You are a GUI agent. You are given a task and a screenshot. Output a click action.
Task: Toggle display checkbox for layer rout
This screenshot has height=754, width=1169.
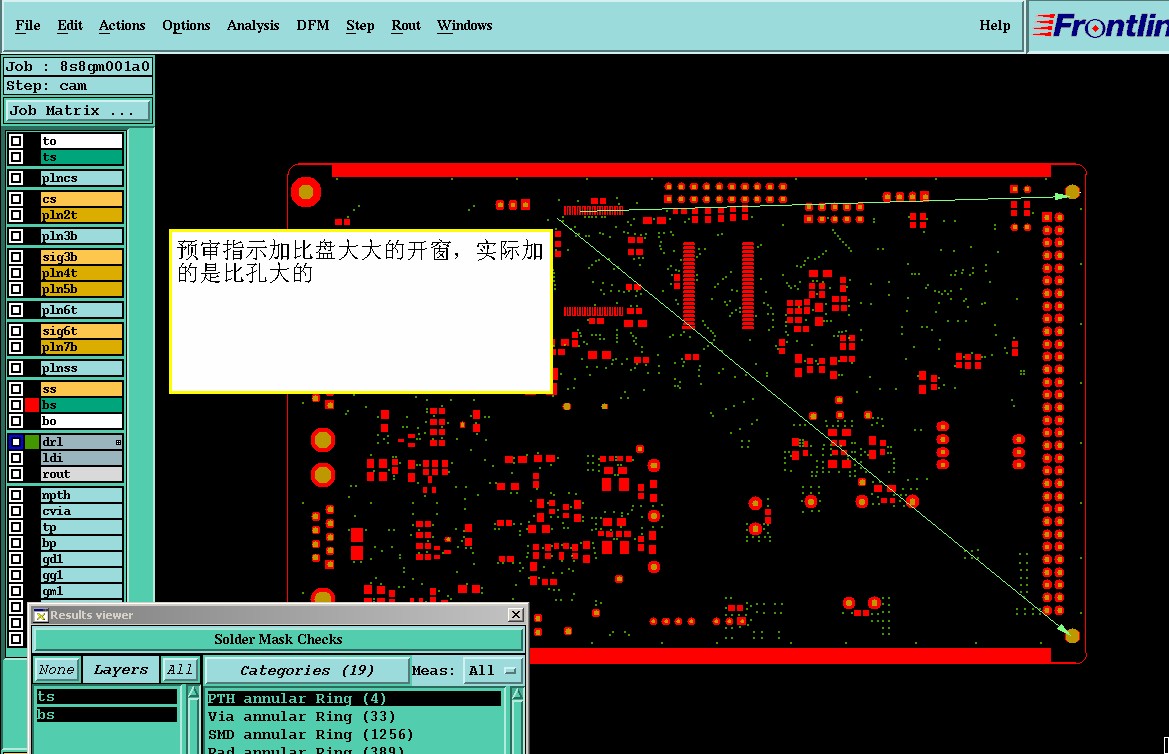(x=16, y=474)
